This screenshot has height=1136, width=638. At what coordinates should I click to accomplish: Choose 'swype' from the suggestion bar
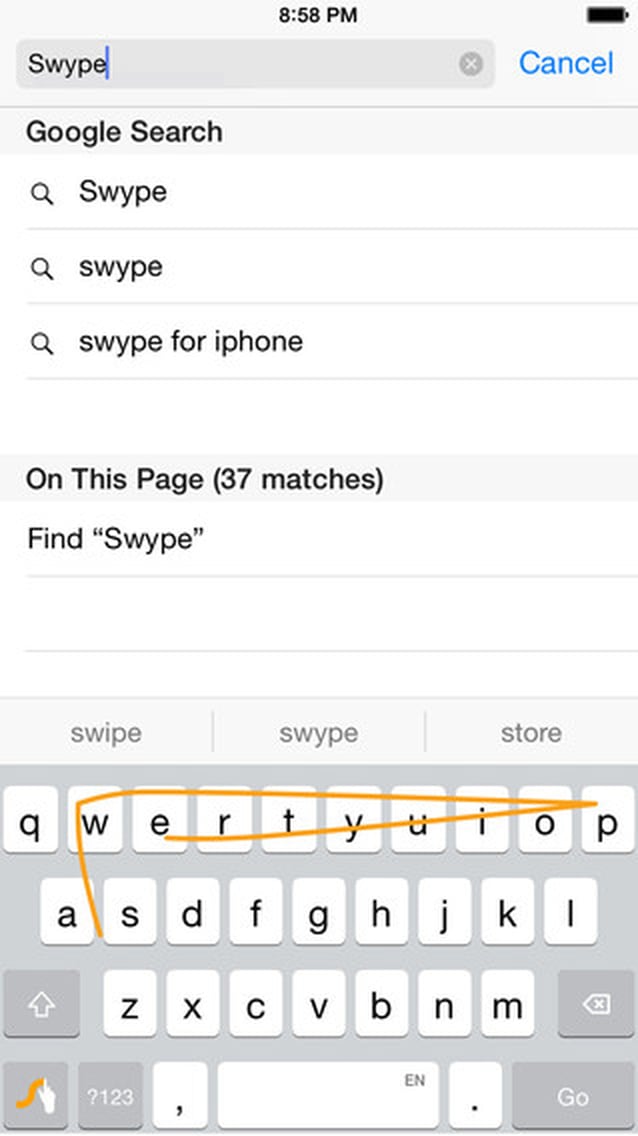point(318,732)
